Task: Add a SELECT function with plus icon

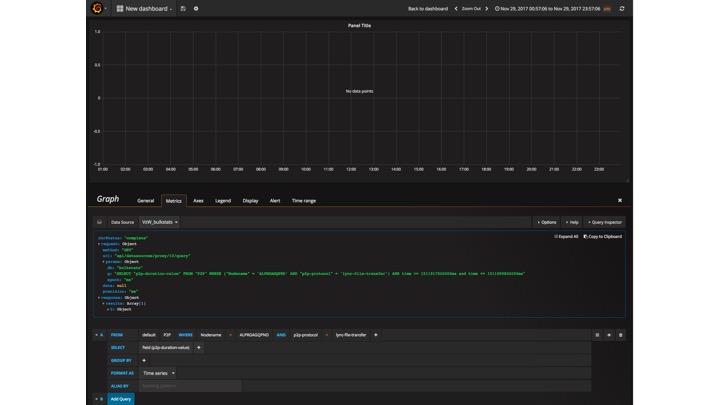Action: 199,348
